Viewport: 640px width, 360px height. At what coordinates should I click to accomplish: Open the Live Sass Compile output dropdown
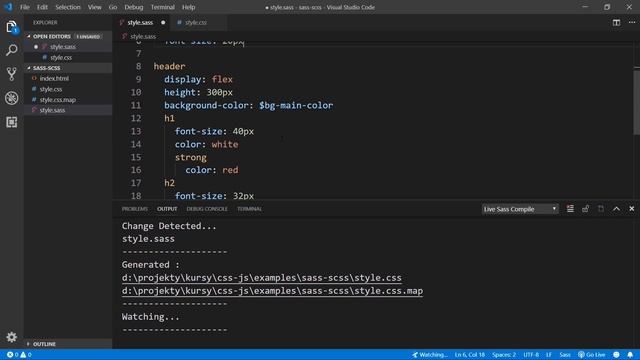(x=520, y=209)
